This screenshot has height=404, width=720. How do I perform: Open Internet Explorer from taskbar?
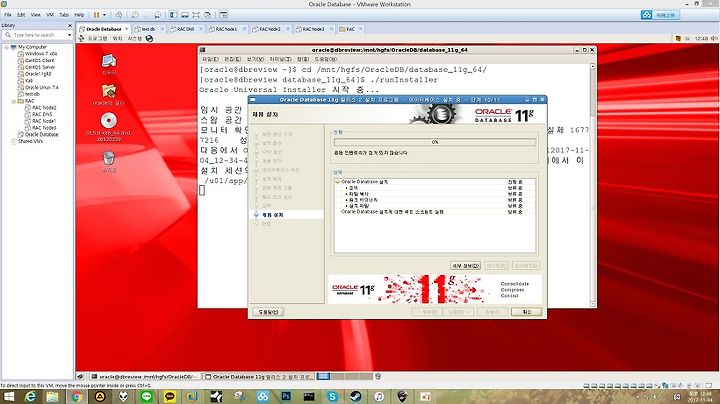[30, 396]
